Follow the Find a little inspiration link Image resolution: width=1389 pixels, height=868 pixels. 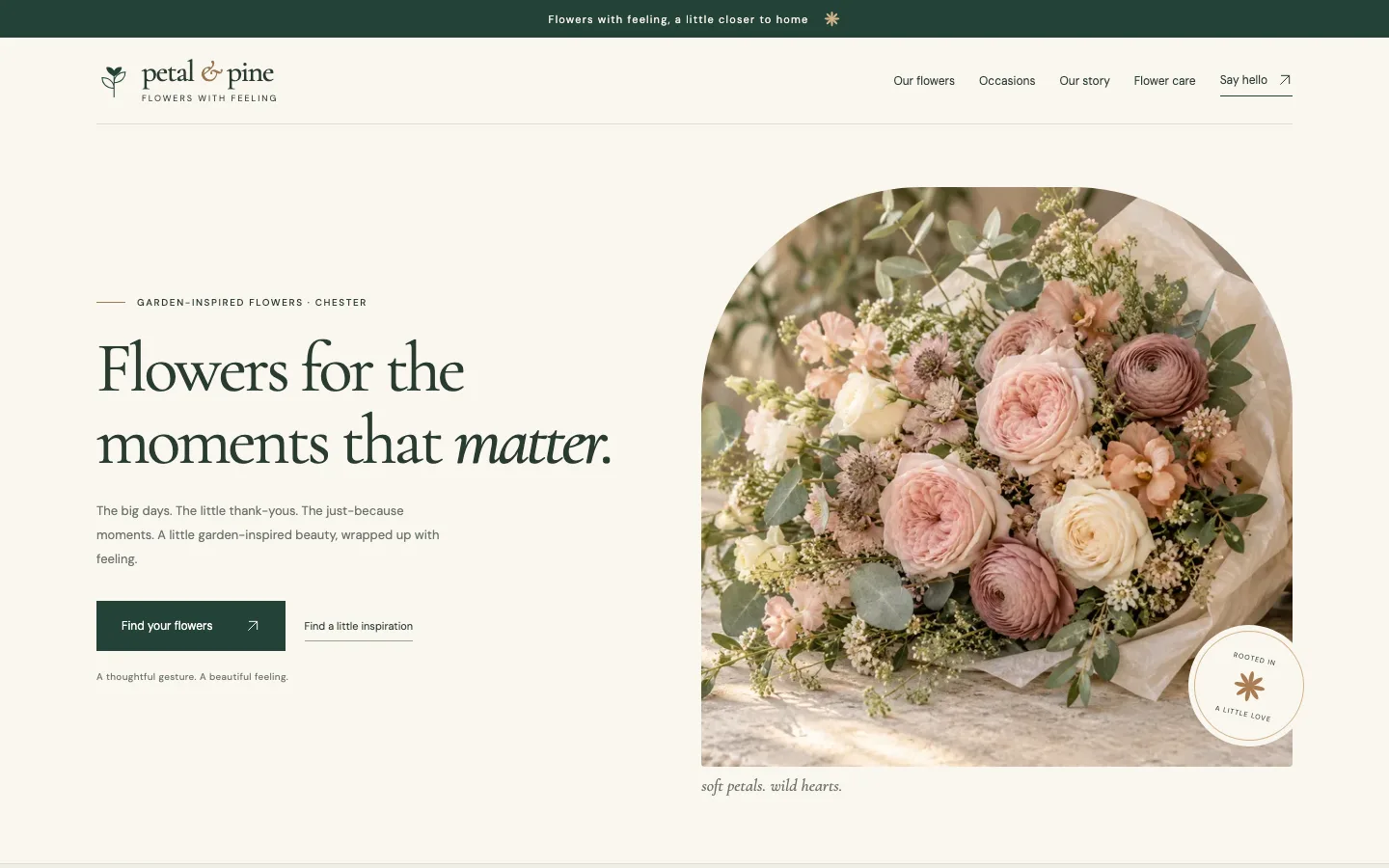[x=358, y=627]
